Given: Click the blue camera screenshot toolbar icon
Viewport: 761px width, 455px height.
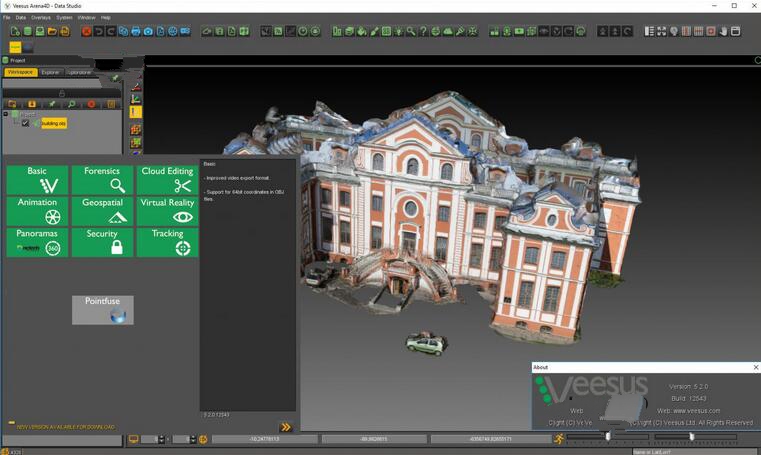Looking at the screenshot, I should (x=148, y=32).
